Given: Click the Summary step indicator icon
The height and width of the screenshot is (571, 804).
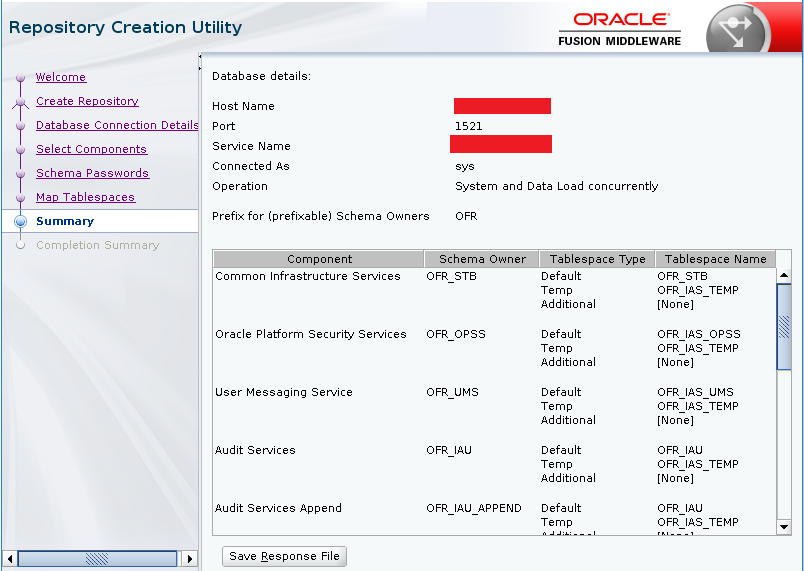Looking at the screenshot, I should point(21,222).
